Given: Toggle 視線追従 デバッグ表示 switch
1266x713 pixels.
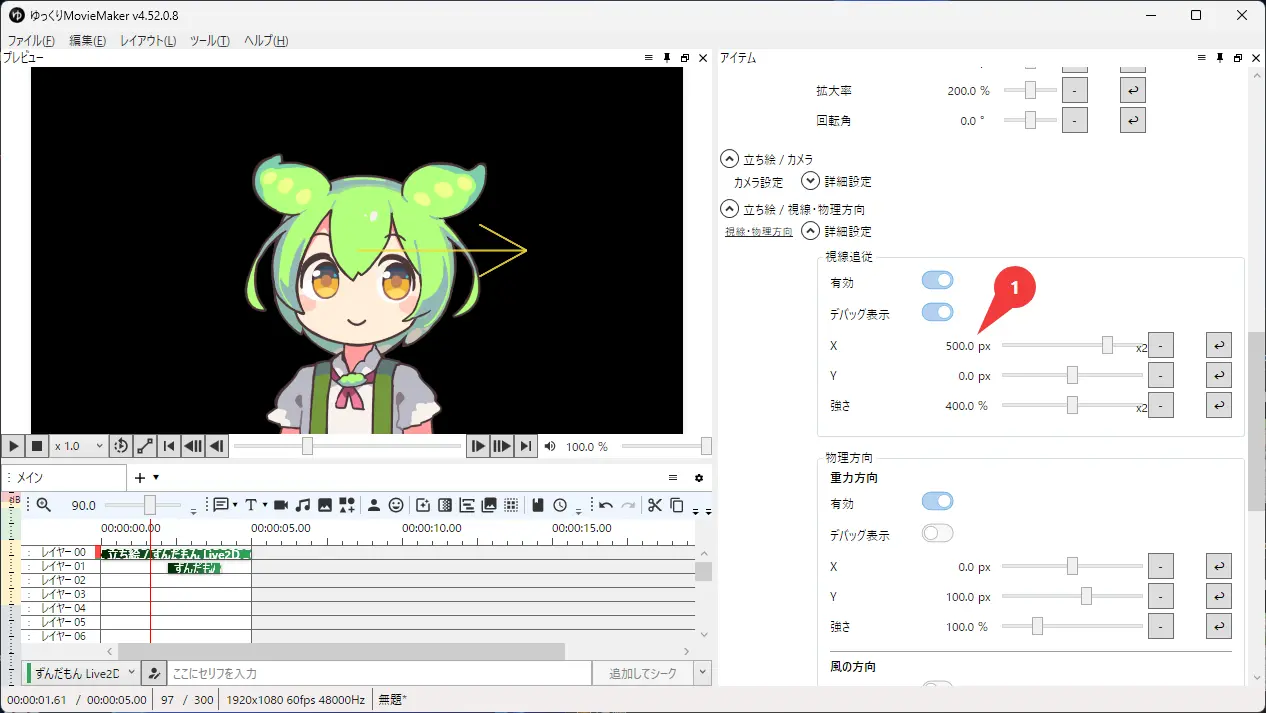Looking at the screenshot, I should click(937, 313).
